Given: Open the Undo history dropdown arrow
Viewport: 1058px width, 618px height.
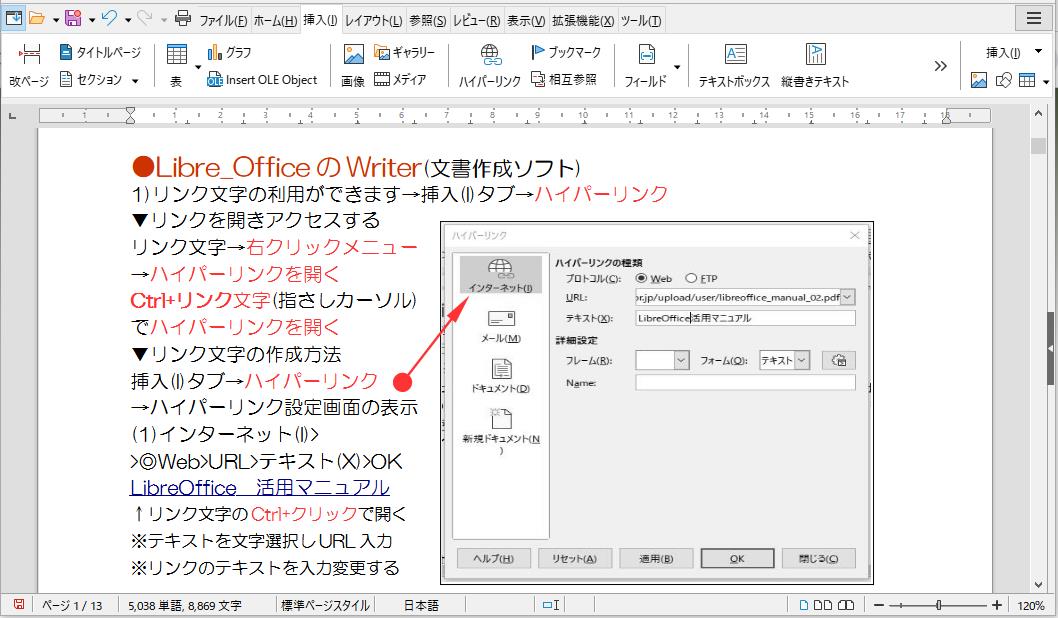Looking at the screenshot, I should tap(128, 20).
